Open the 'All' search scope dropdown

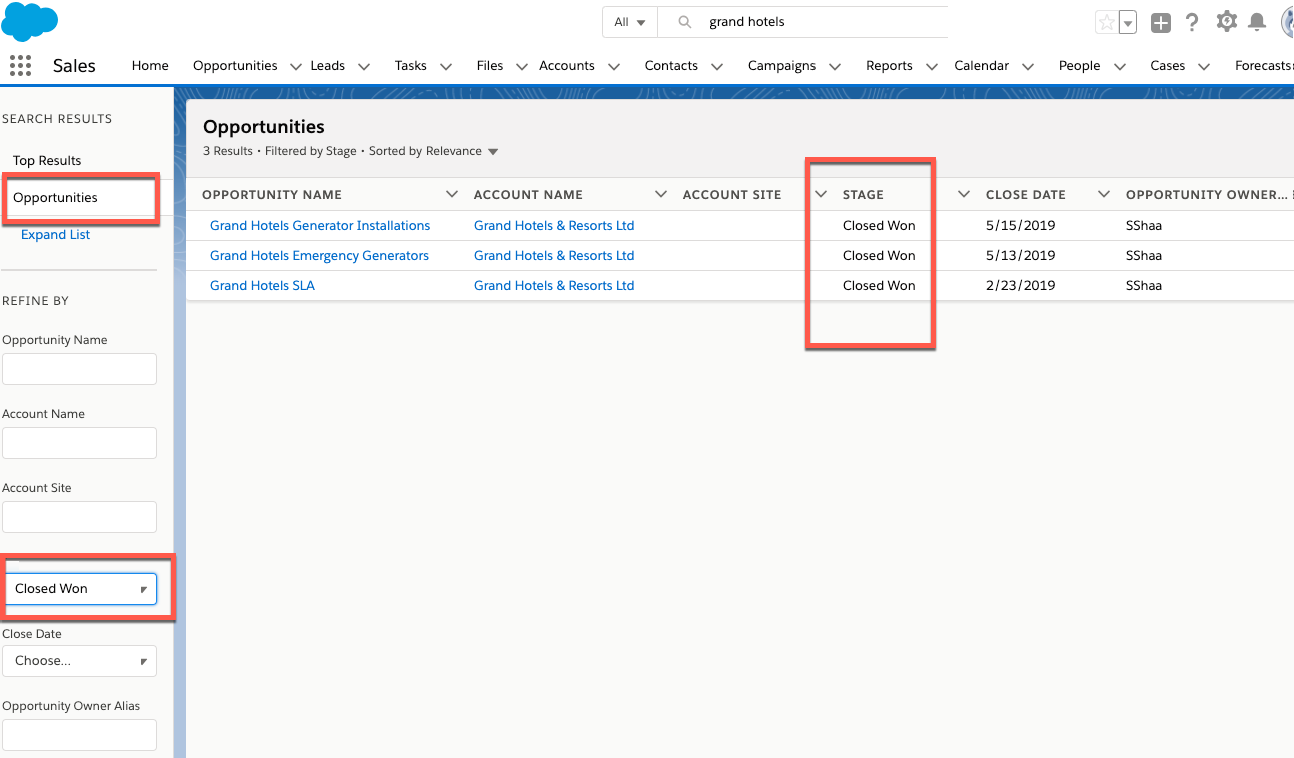click(630, 22)
